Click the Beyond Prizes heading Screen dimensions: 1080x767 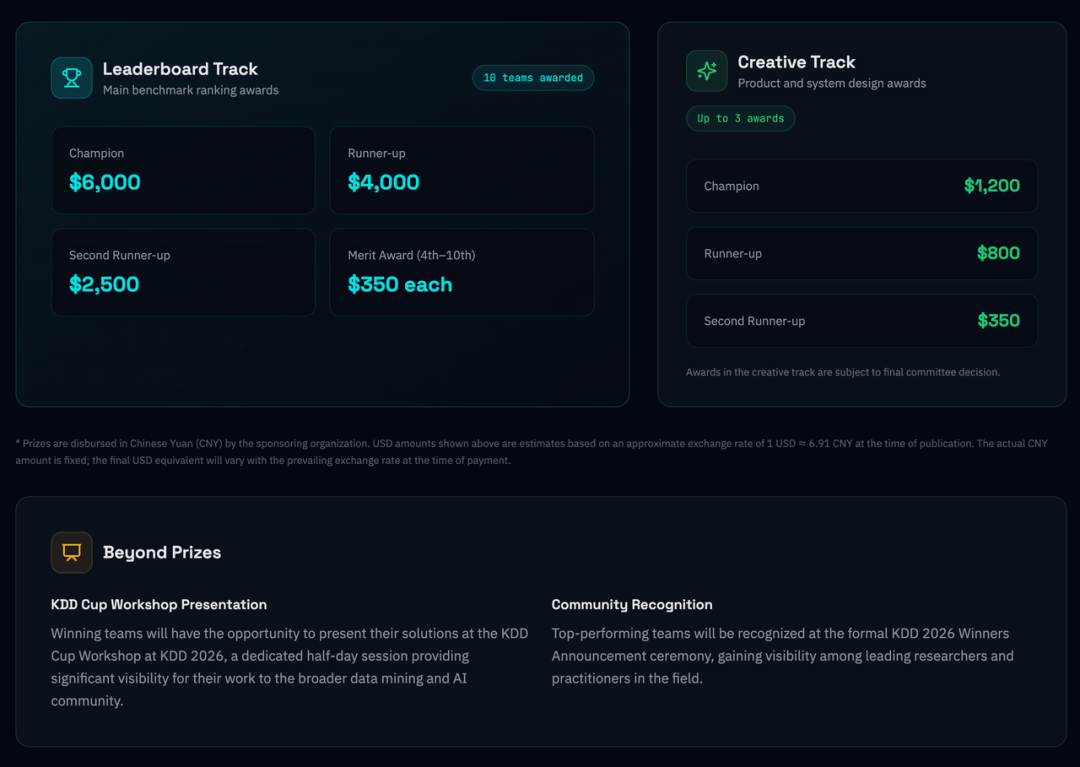tap(162, 552)
